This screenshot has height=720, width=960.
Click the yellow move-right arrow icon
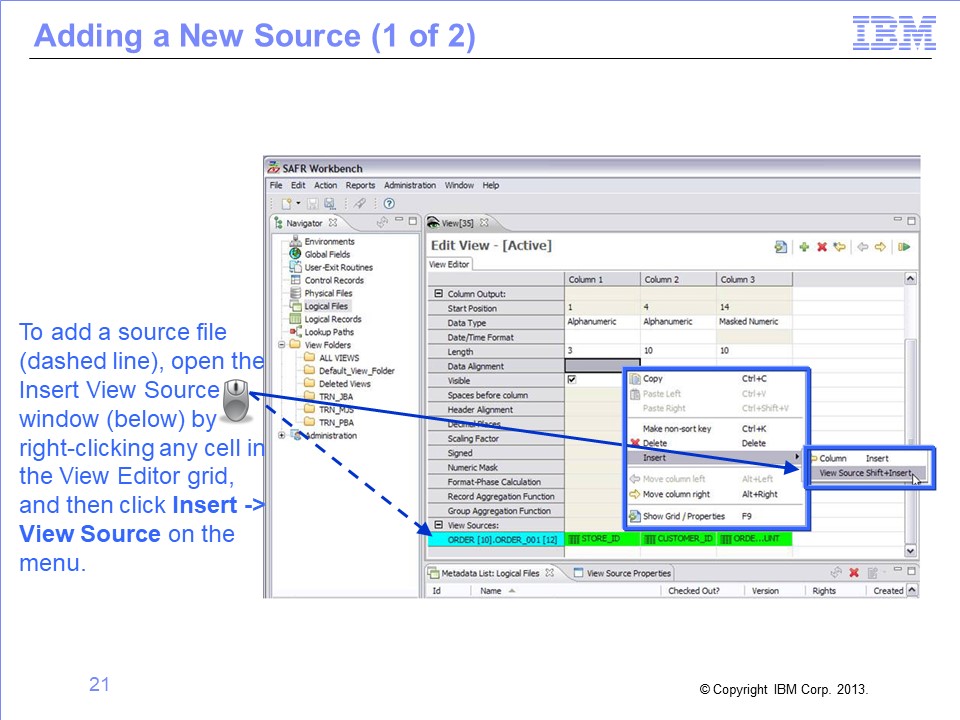880,247
